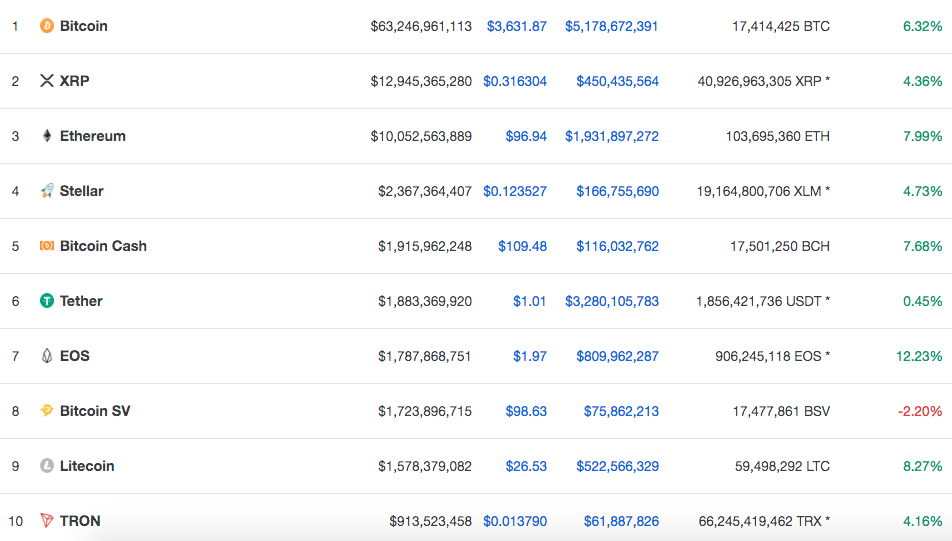Click Bitcoin Cash price $109.48
Viewport: 952px width, 541px height.
point(523,247)
